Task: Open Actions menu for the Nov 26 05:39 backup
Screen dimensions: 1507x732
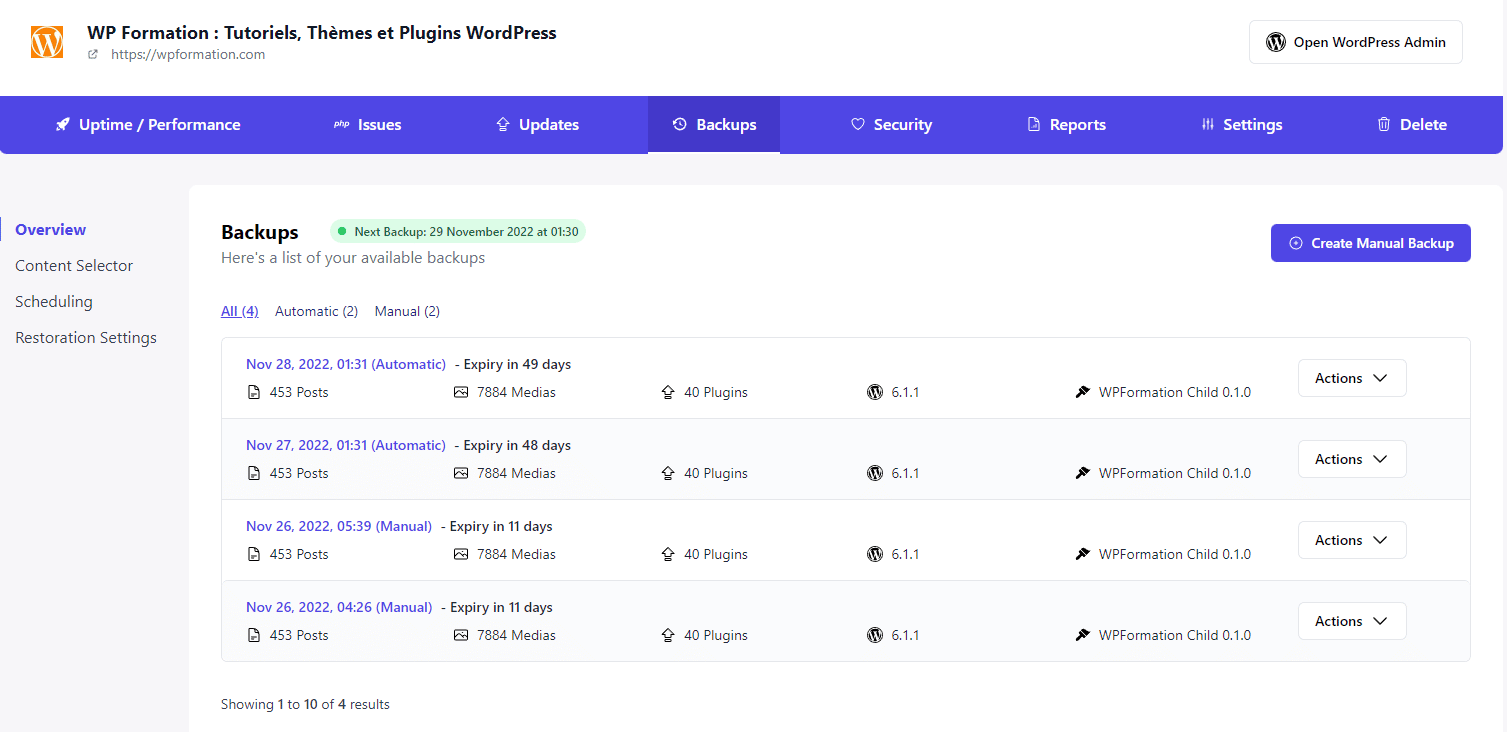Action: click(x=1351, y=540)
